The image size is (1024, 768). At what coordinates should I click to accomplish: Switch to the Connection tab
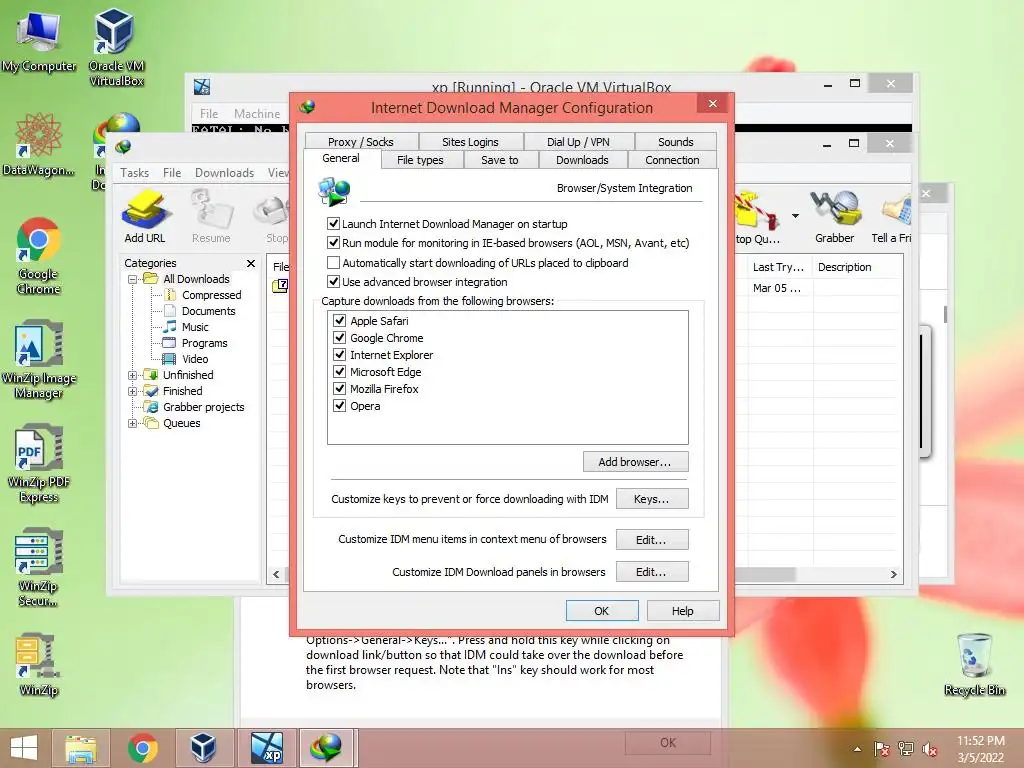tap(672, 160)
